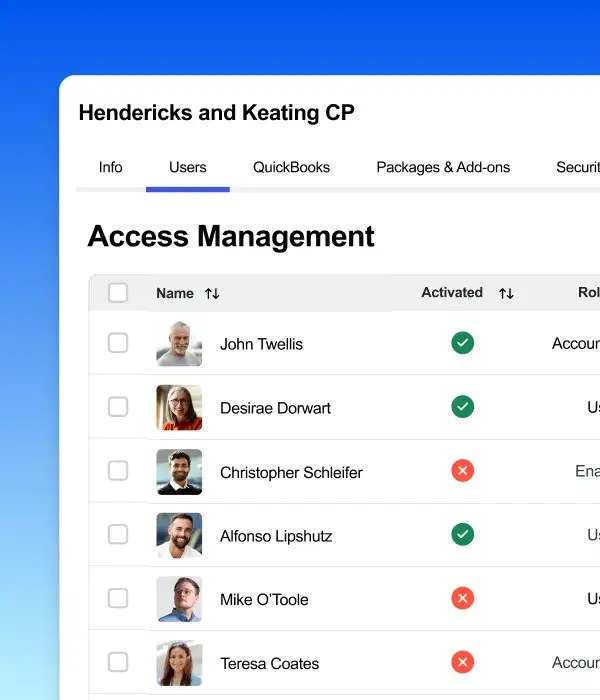Click John Twellis green activated checkmark
Image resolution: width=600 pixels, height=700 pixels.
(x=462, y=343)
